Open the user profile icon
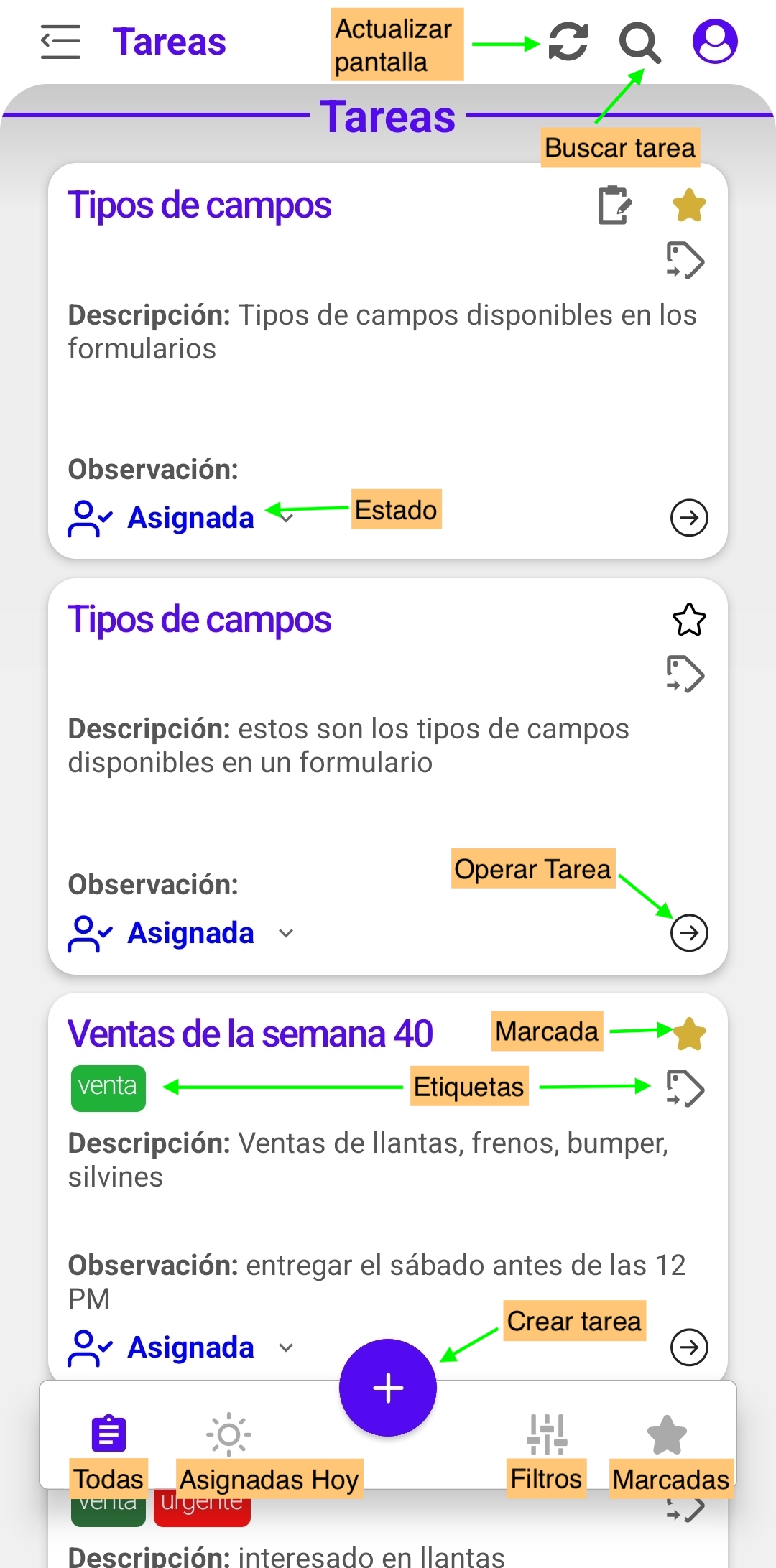The width and height of the screenshot is (776, 1568). click(x=714, y=42)
